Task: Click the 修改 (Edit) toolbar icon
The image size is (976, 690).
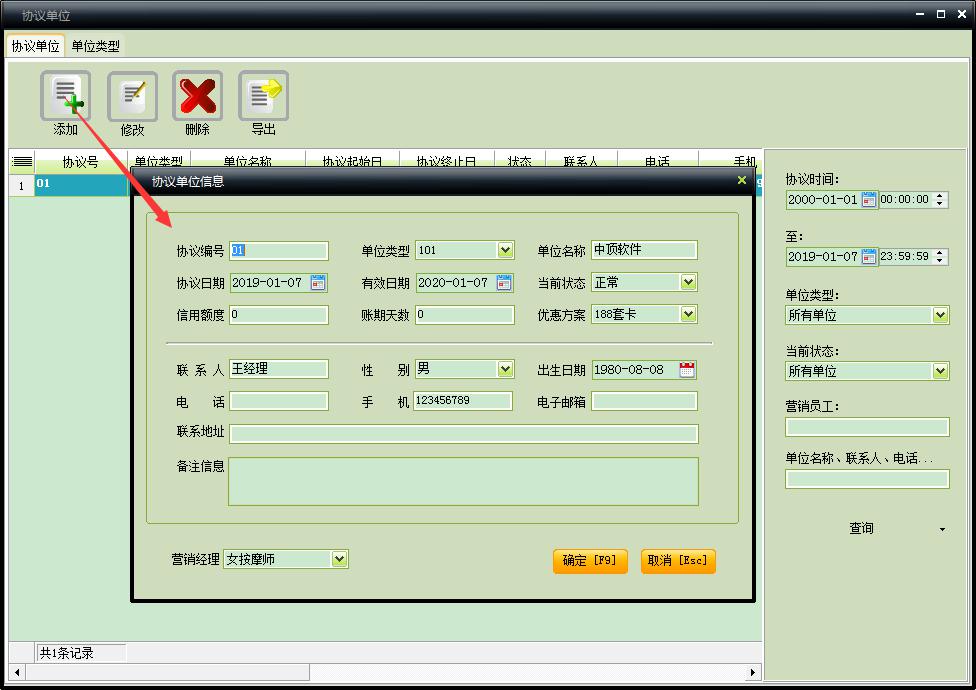Action: [x=132, y=97]
